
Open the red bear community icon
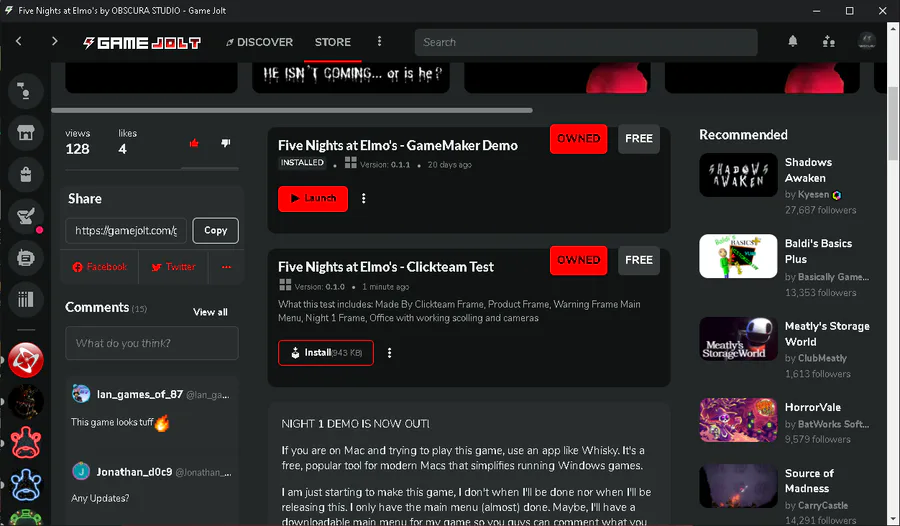point(25,443)
